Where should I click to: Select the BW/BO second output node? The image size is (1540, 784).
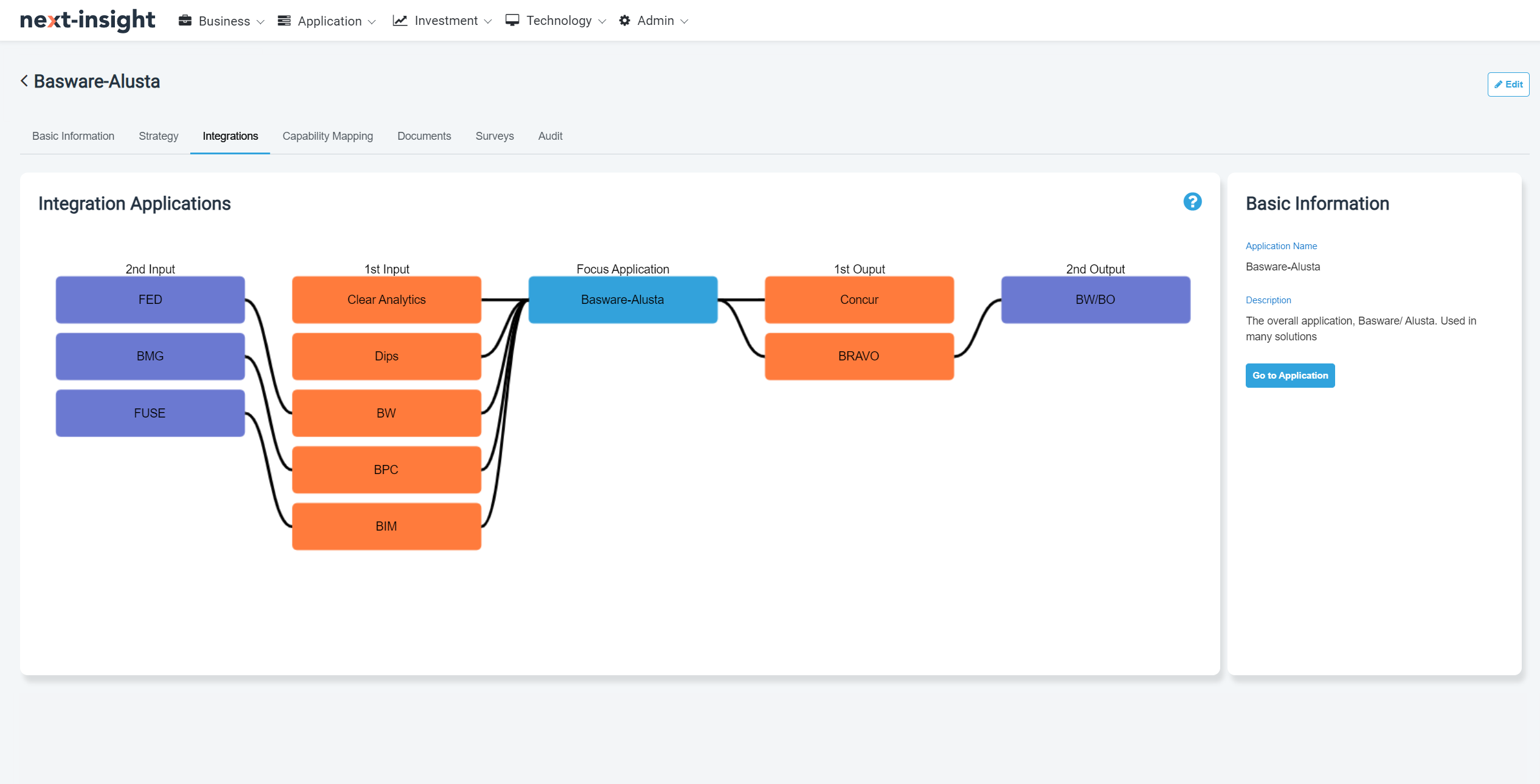click(x=1096, y=300)
